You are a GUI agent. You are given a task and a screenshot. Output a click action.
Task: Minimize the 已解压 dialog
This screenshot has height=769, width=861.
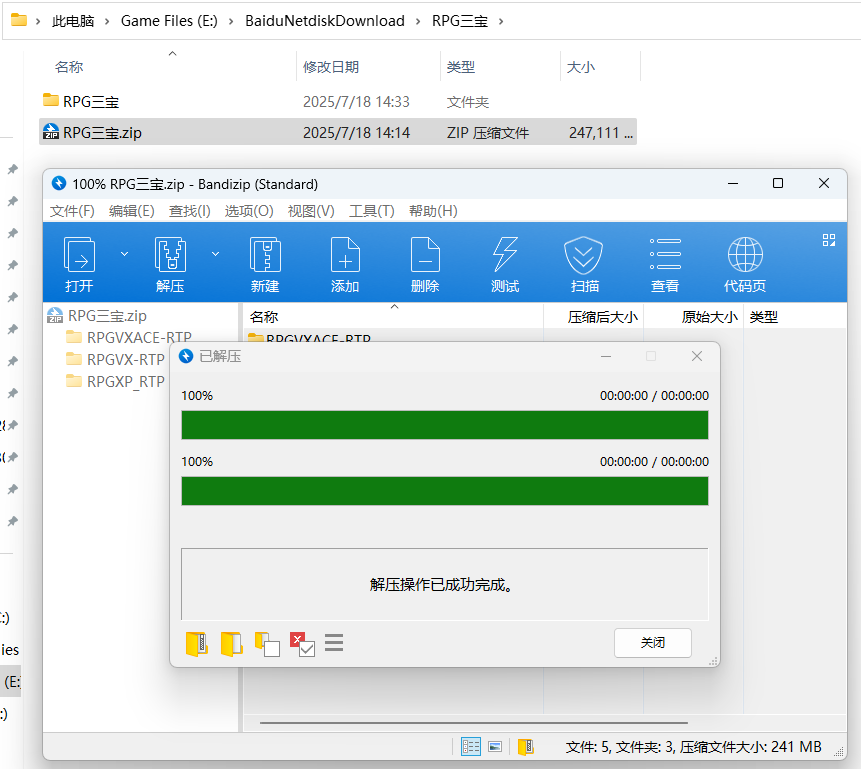(x=606, y=356)
